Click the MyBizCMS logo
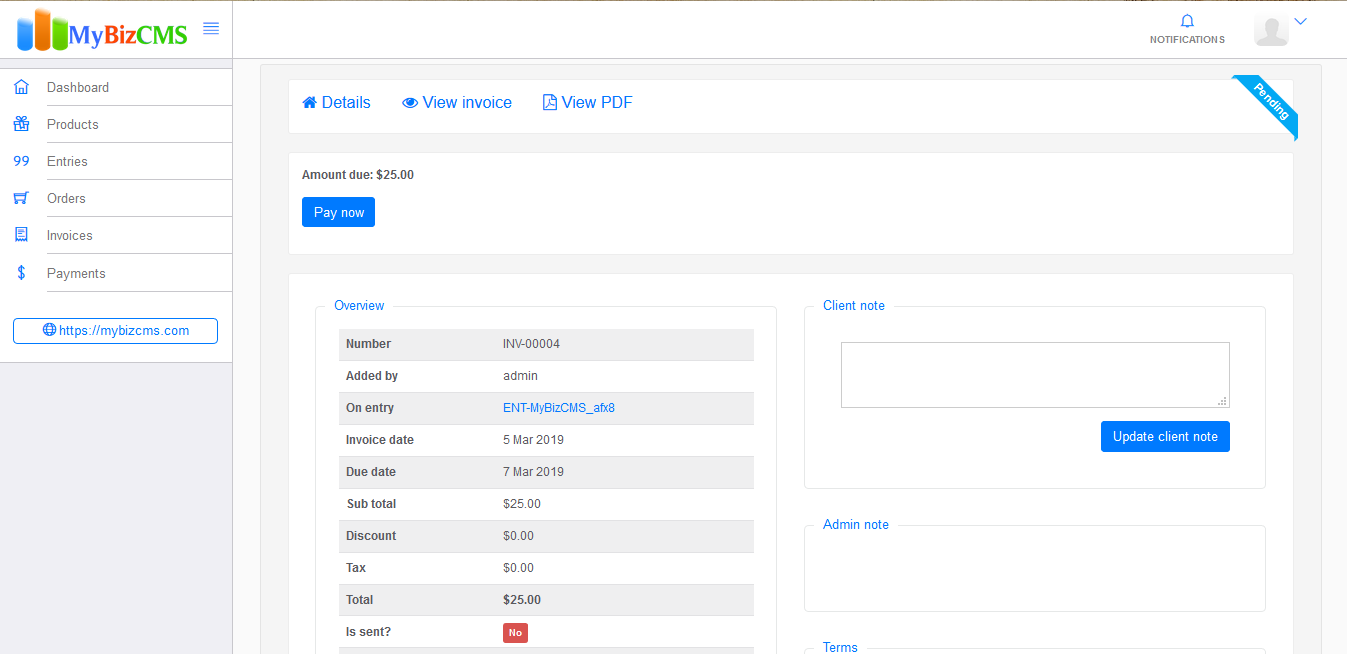 [102, 30]
